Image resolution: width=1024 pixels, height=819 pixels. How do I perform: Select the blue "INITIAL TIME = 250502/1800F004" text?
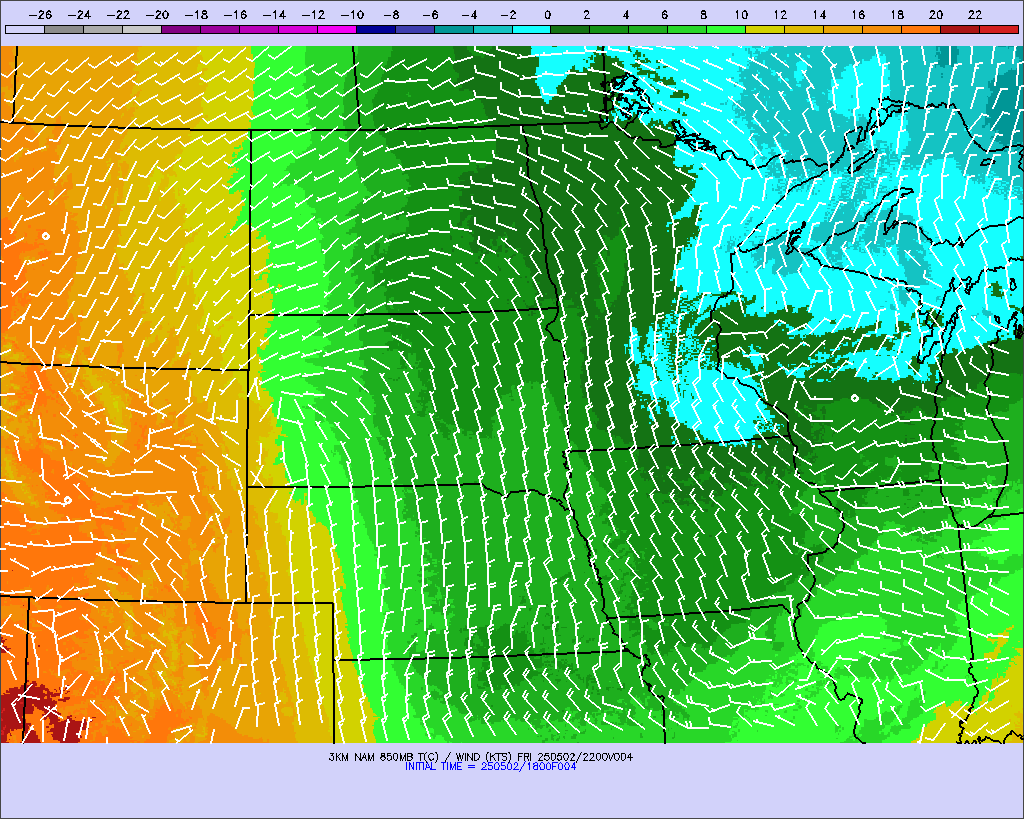click(490, 767)
